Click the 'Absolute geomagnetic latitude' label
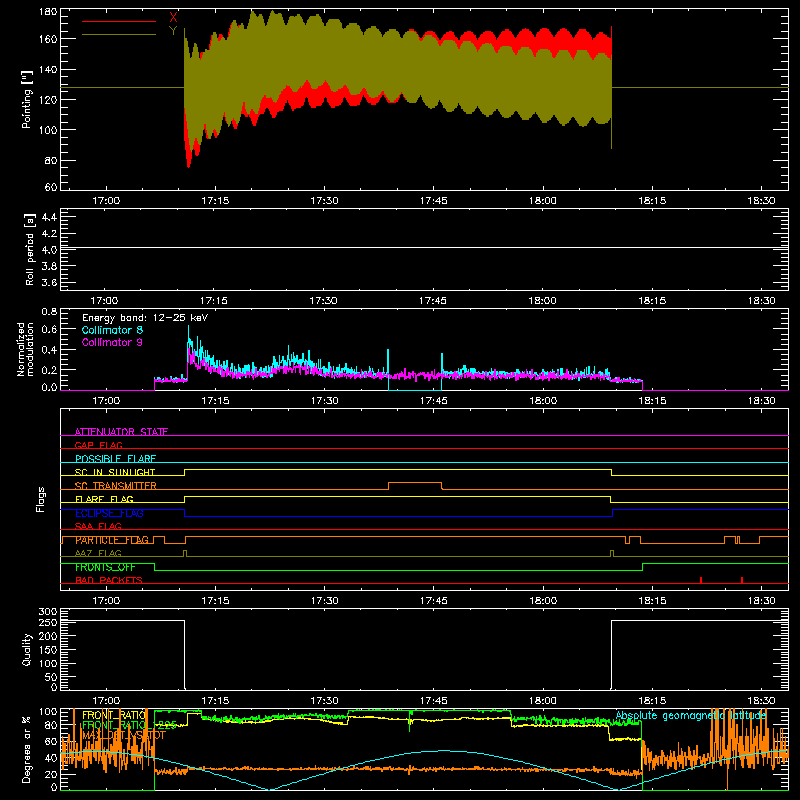This screenshot has height=800, width=800. click(x=691, y=715)
